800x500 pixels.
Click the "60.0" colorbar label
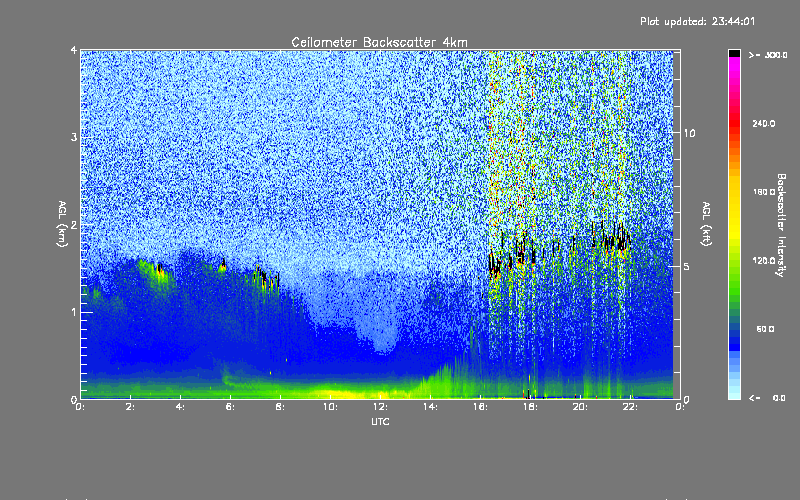click(765, 330)
